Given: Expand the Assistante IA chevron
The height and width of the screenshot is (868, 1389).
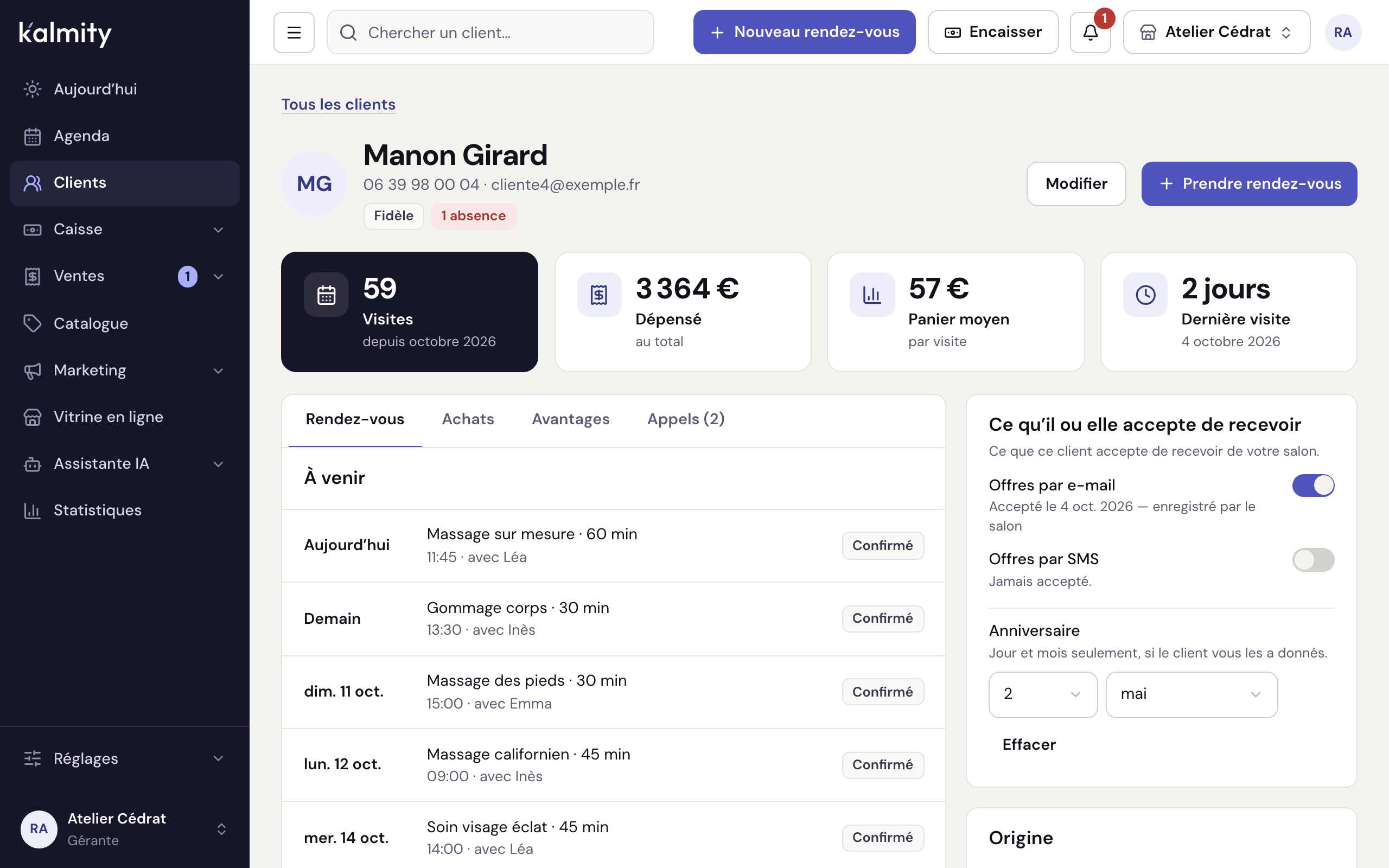Looking at the screenshot, I should (218, 464).
